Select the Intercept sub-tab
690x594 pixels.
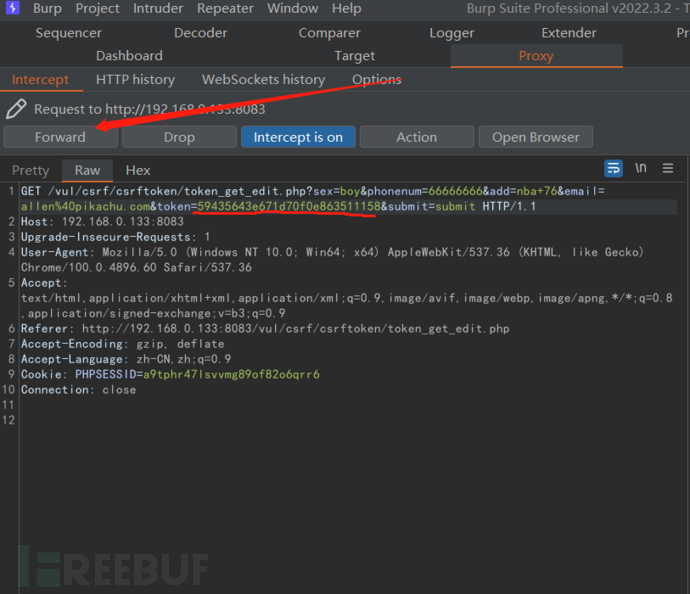[40, 80]
